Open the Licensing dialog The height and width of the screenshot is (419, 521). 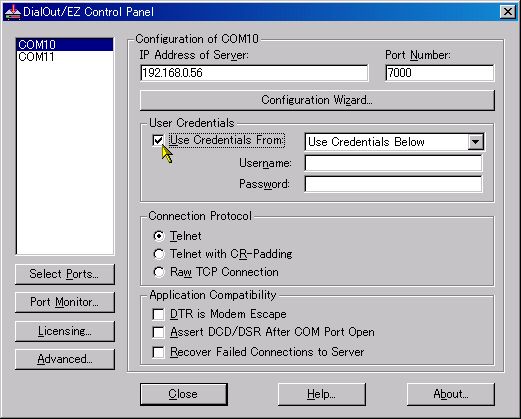[x=65, y=331]
